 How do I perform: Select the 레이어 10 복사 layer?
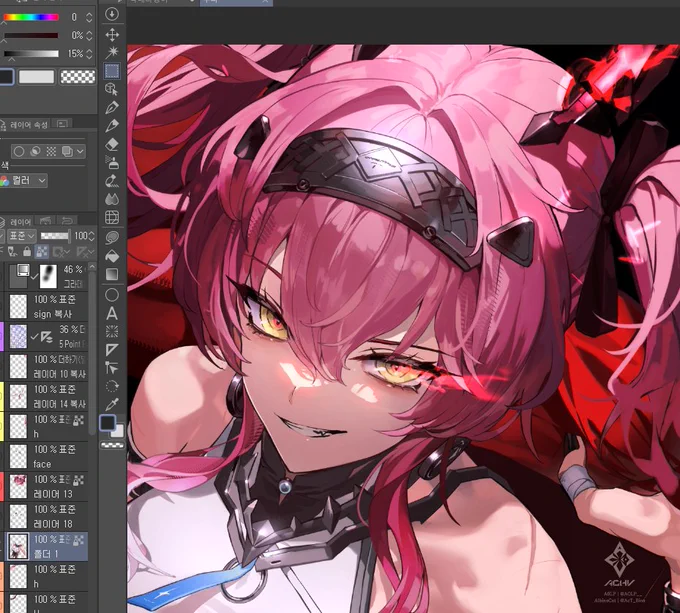pyautogui.click(x=48, y=367)
